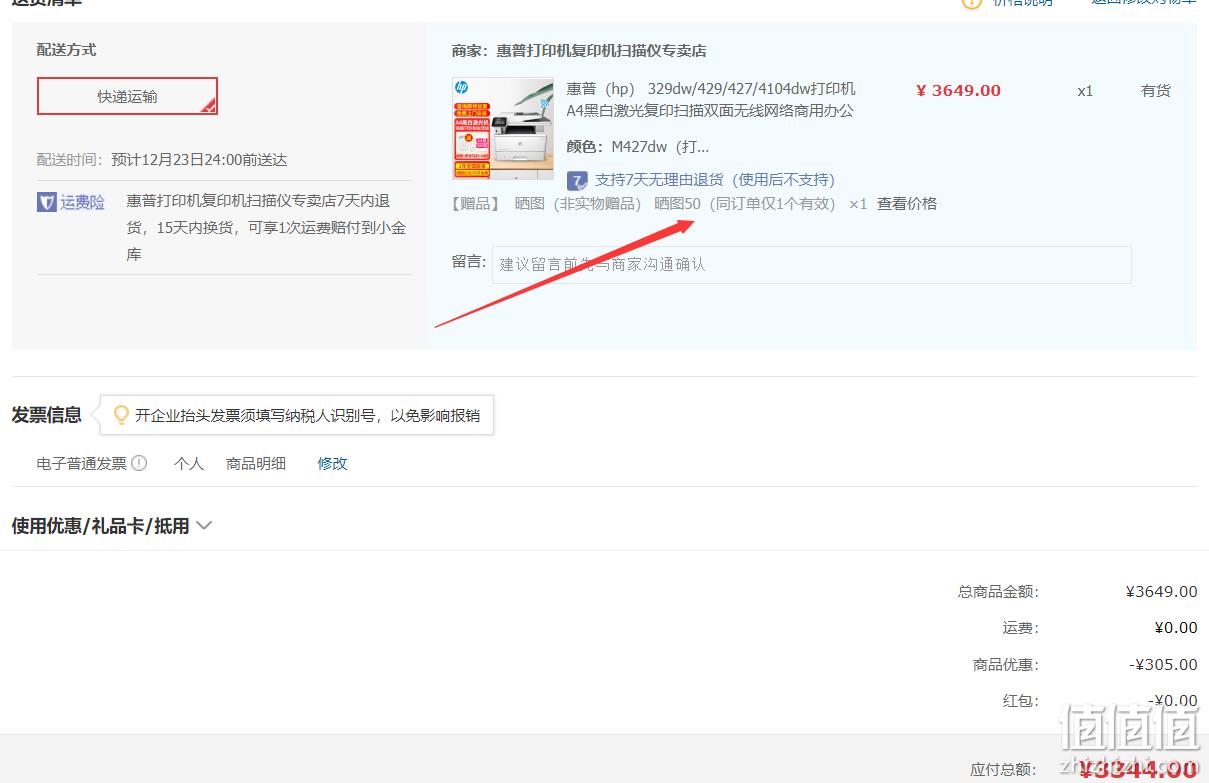The width and height of the screenshot is (1209, 783).
Task: Click the 应付总额 label
Action: (1003, 769)
